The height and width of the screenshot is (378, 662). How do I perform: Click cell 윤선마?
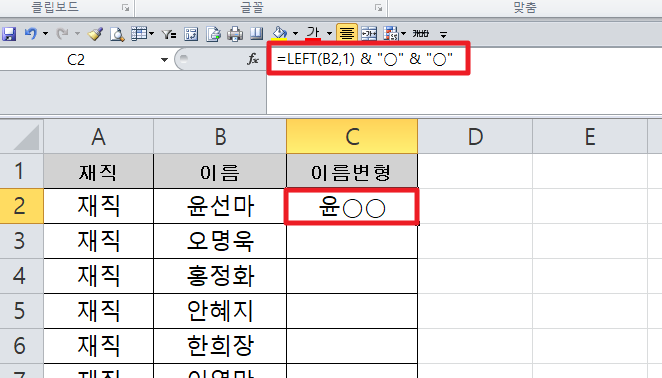point(220,206)
